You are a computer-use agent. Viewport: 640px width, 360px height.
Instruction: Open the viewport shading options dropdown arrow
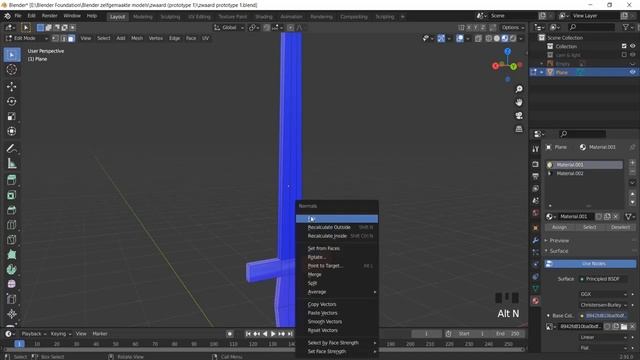(x=521, y=38)
